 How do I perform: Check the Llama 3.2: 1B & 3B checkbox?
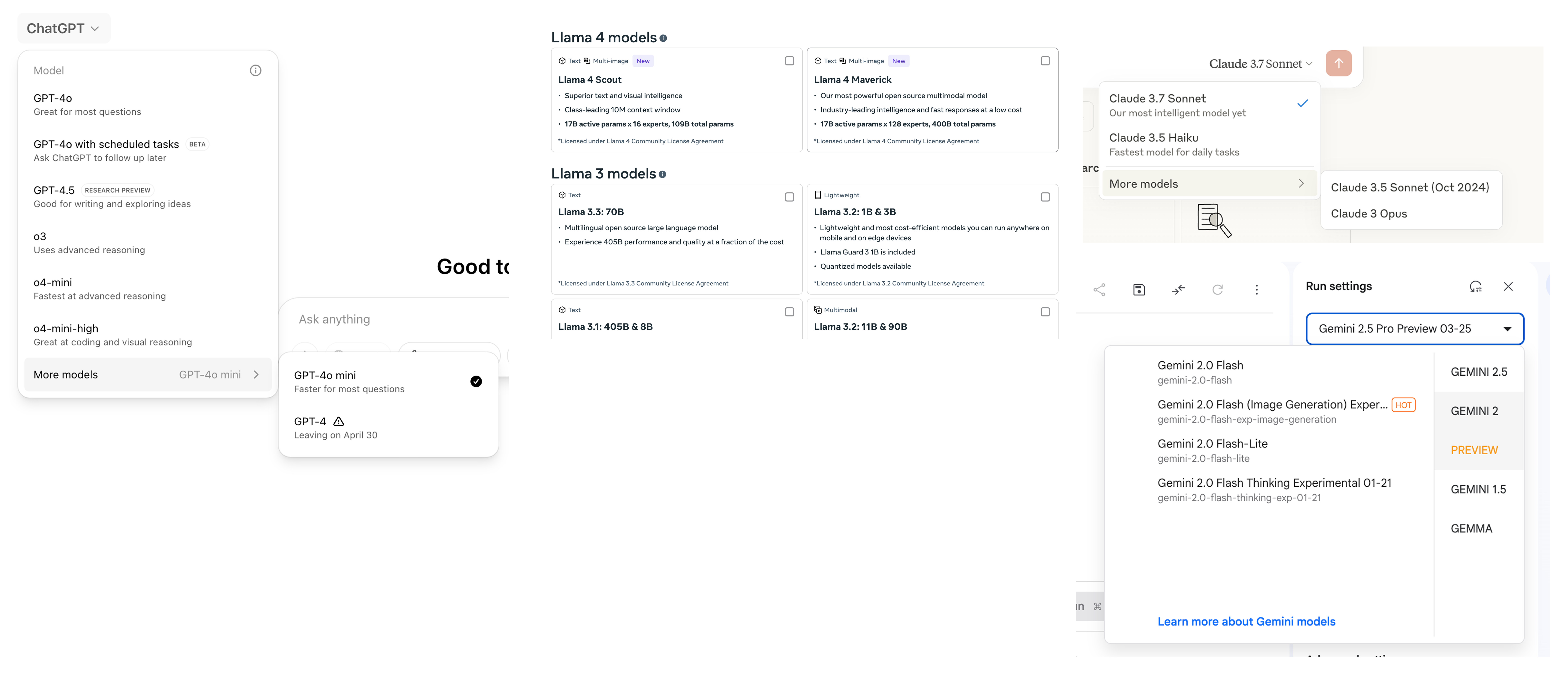coord(1045,197)
